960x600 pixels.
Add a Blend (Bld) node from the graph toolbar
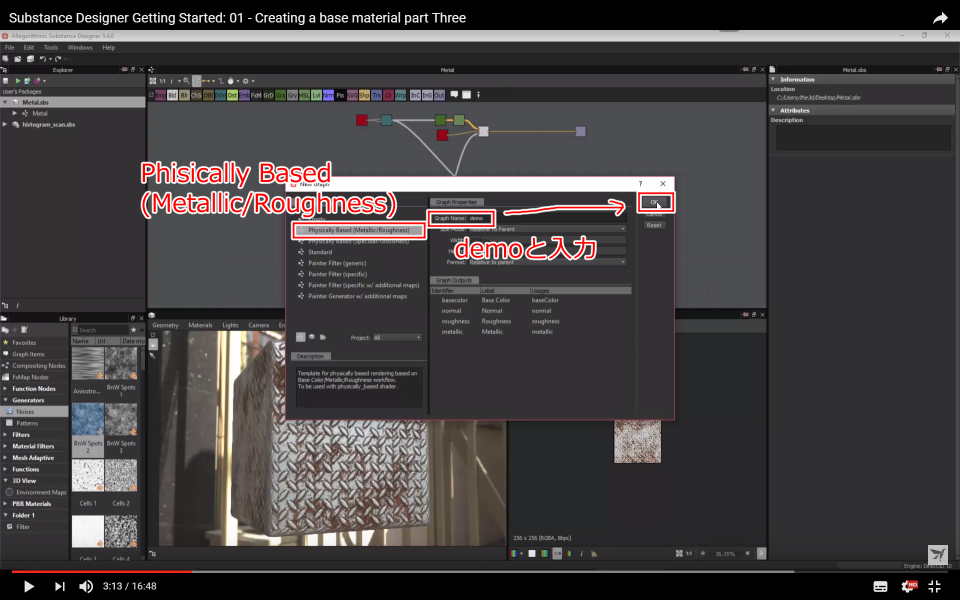(172, 96)
